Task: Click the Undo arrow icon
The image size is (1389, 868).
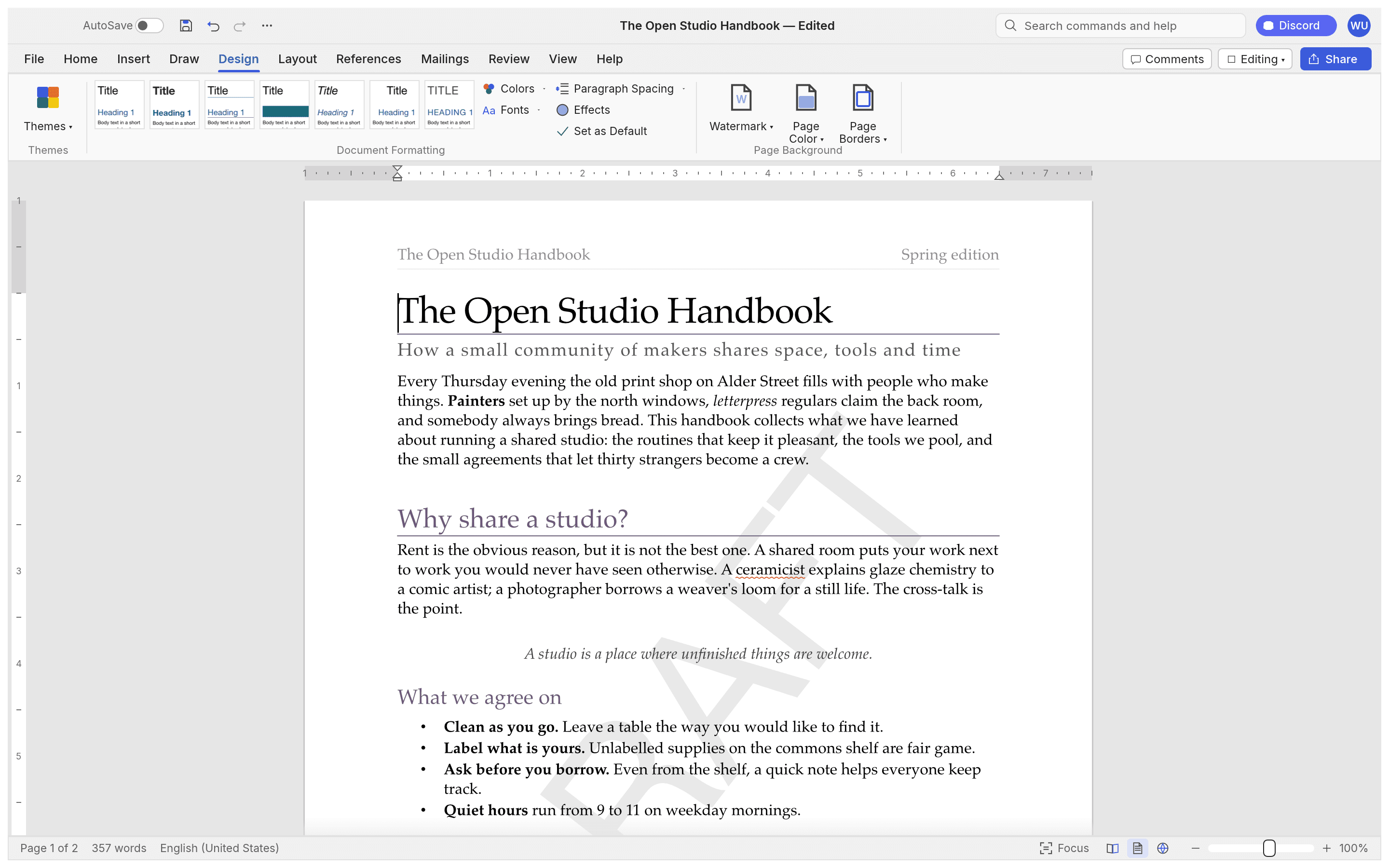Action: 213,25
